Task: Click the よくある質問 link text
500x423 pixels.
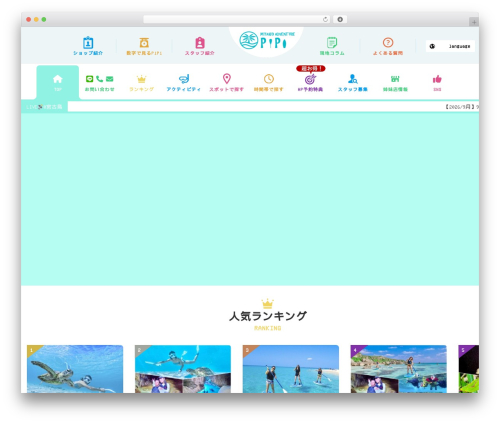Action: (388, 53)
